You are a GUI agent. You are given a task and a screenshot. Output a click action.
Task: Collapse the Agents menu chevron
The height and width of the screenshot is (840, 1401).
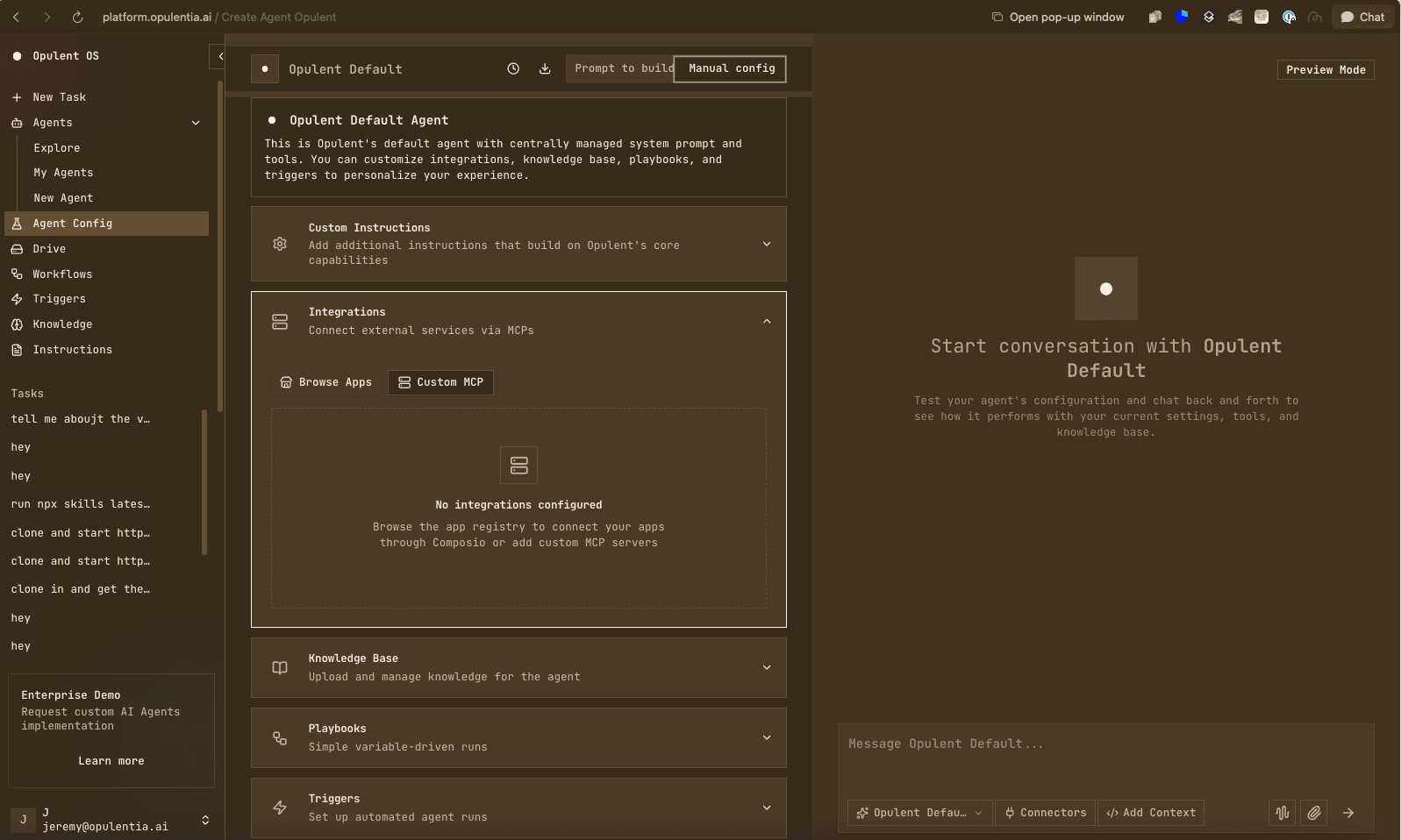coord(196,123)
